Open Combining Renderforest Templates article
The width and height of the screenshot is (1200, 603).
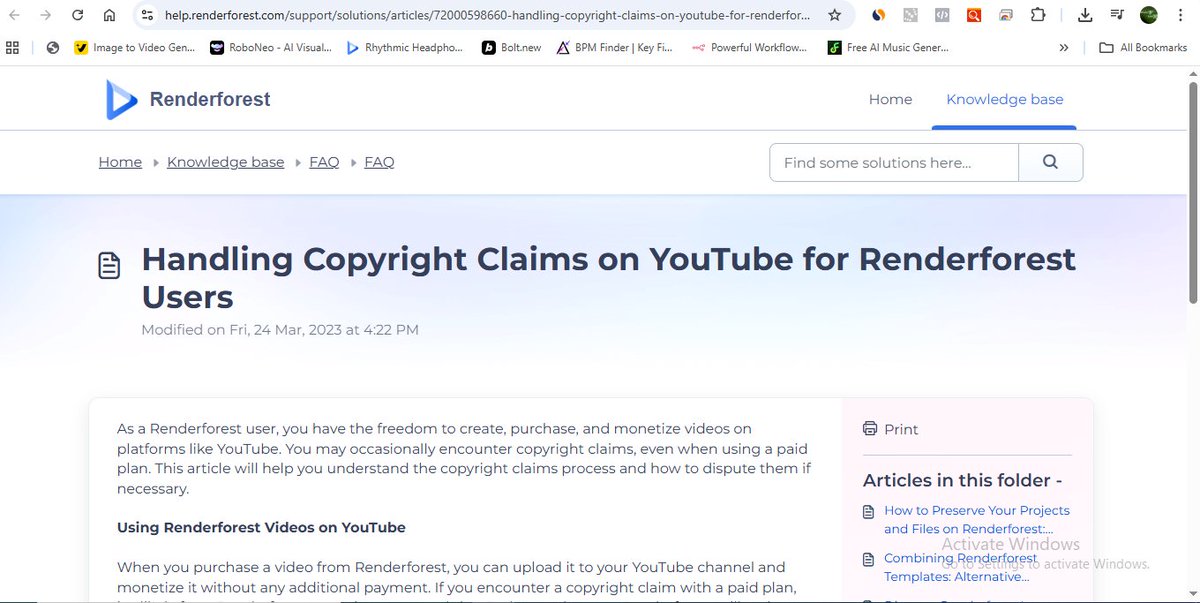coord(960,567)
